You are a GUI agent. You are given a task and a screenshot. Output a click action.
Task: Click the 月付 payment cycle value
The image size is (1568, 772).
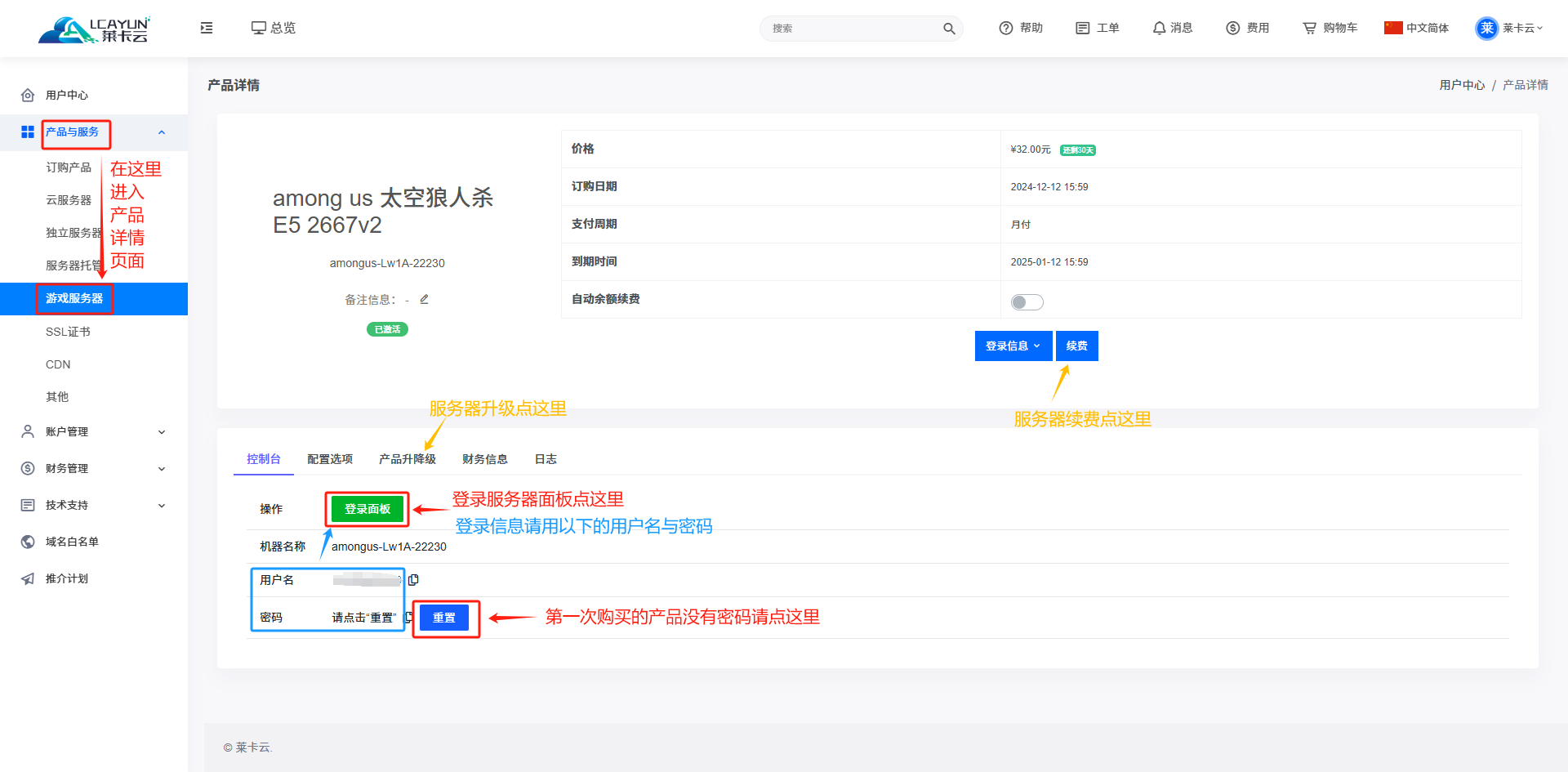1021,225
